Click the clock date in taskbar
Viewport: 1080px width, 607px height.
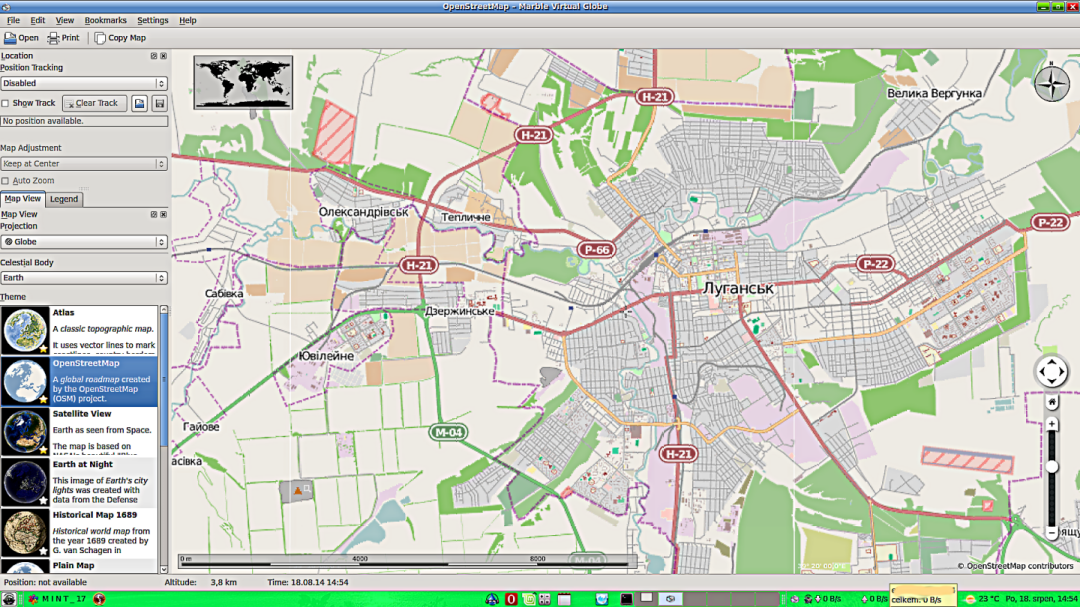[x=1041, y=599]
